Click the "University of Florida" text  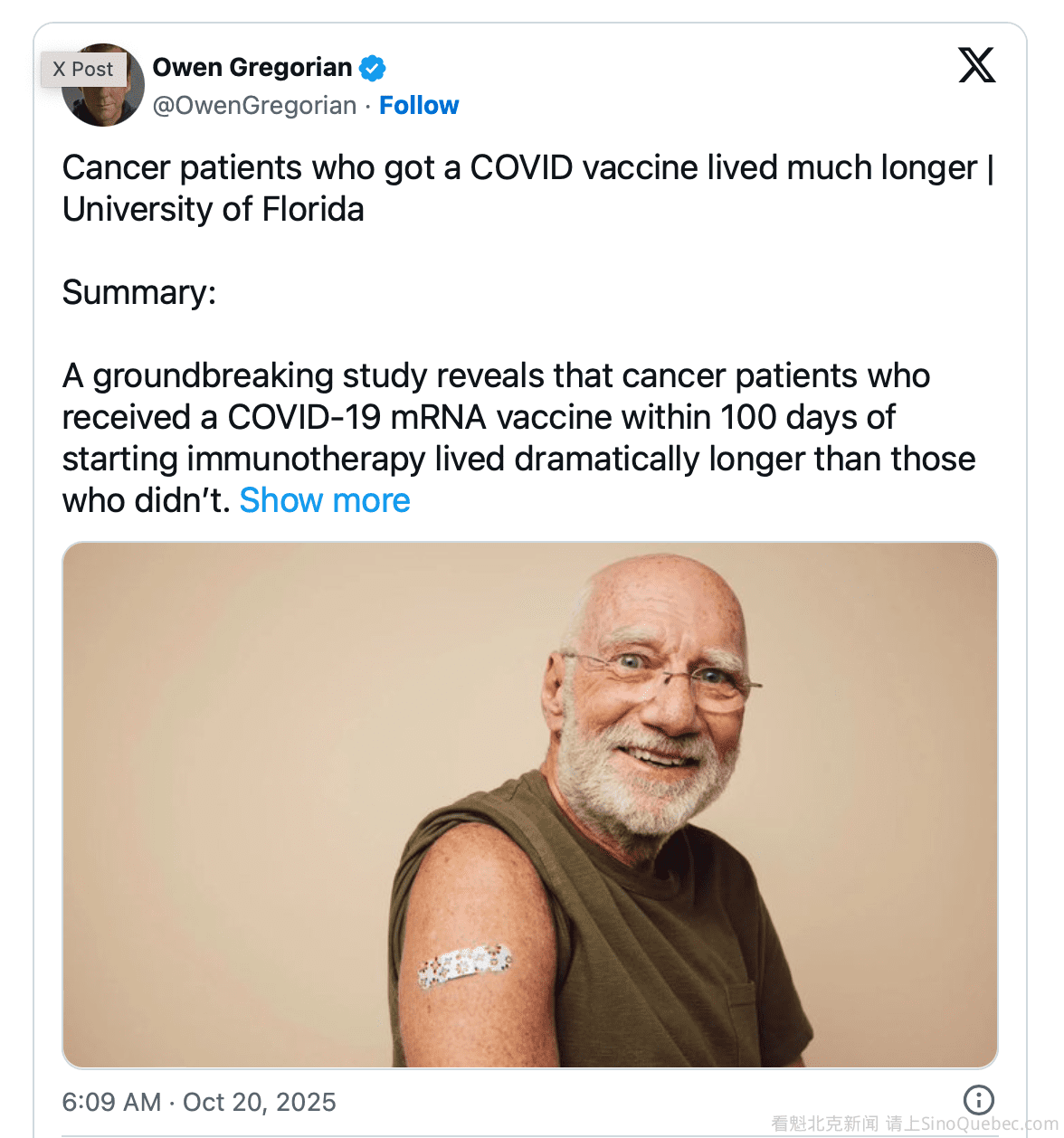click(214, 210)
